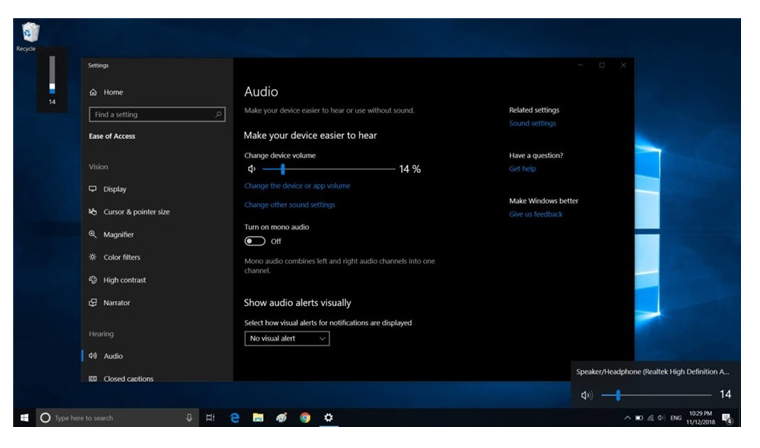Go to Settings Home
760x448 pixels.
point(107,92)
